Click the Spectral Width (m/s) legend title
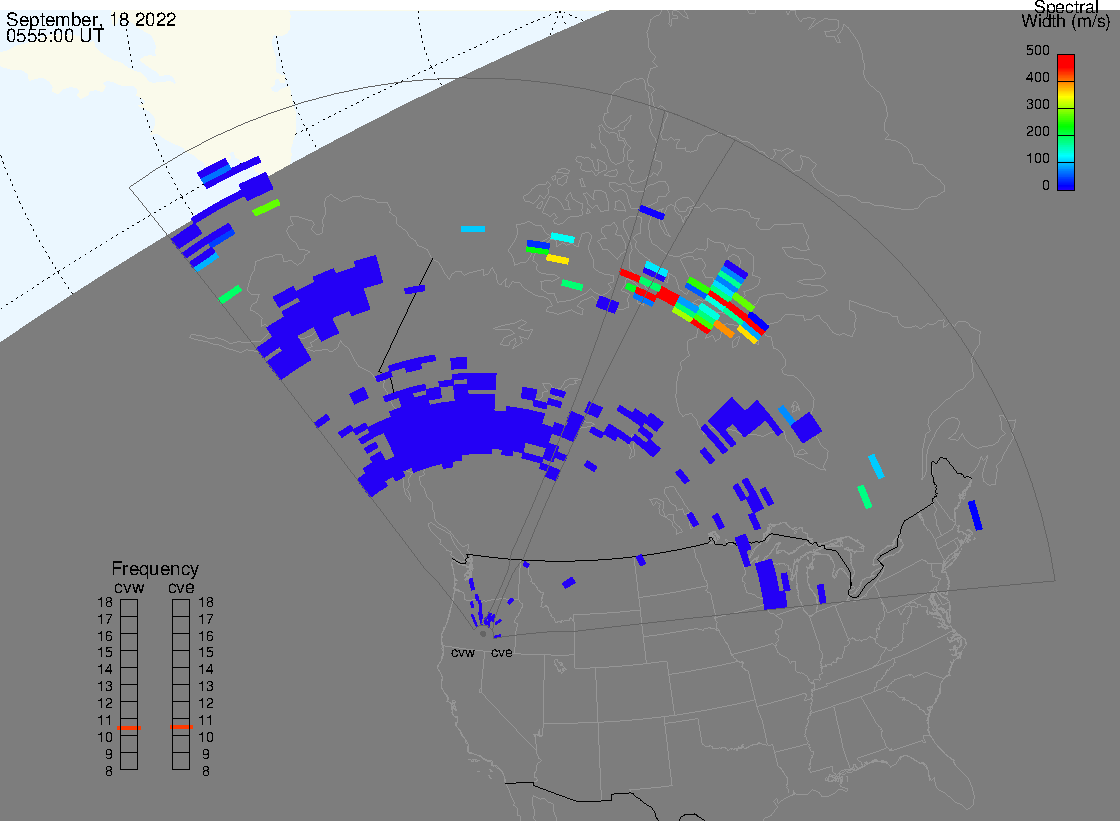Viewport: 1120px width, 821px height. [x=1066, y=14]
